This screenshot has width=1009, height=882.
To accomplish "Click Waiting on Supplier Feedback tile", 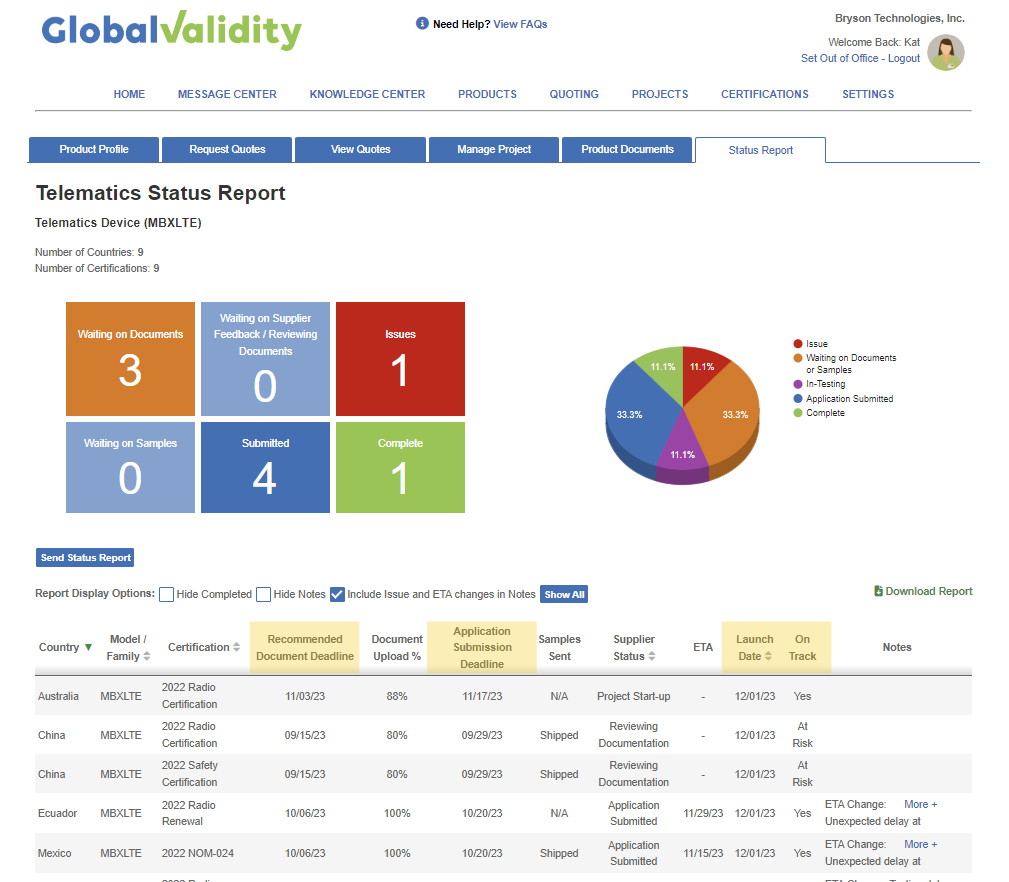I will (265, 359).
